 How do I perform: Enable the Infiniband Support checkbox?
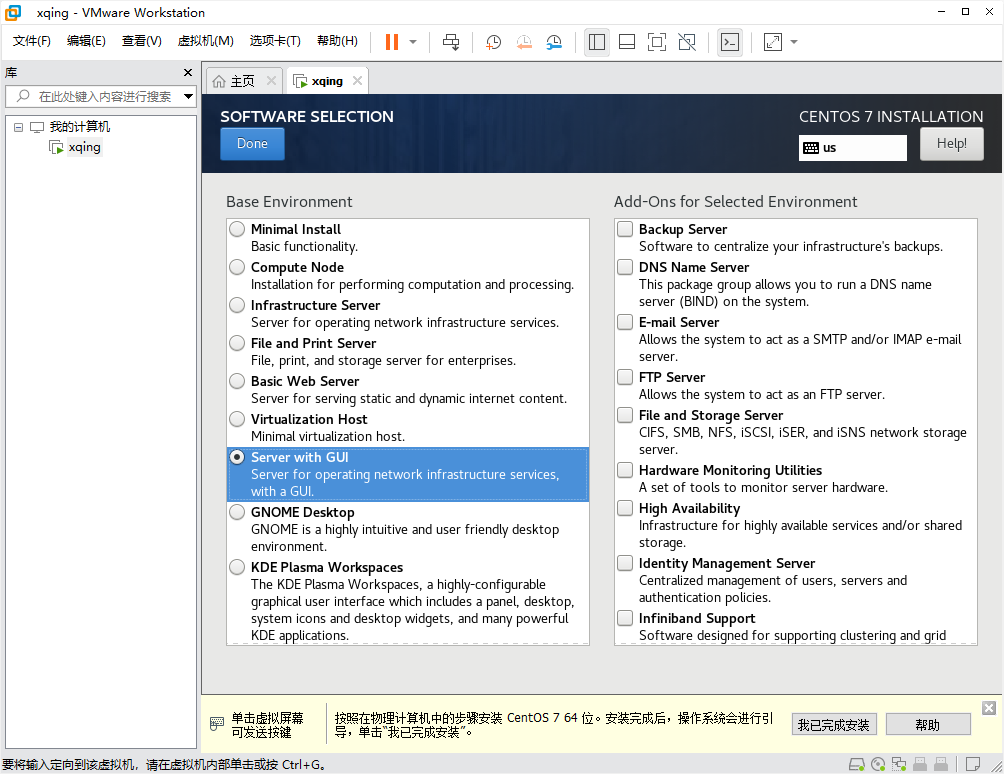click(x=625, y=618)
